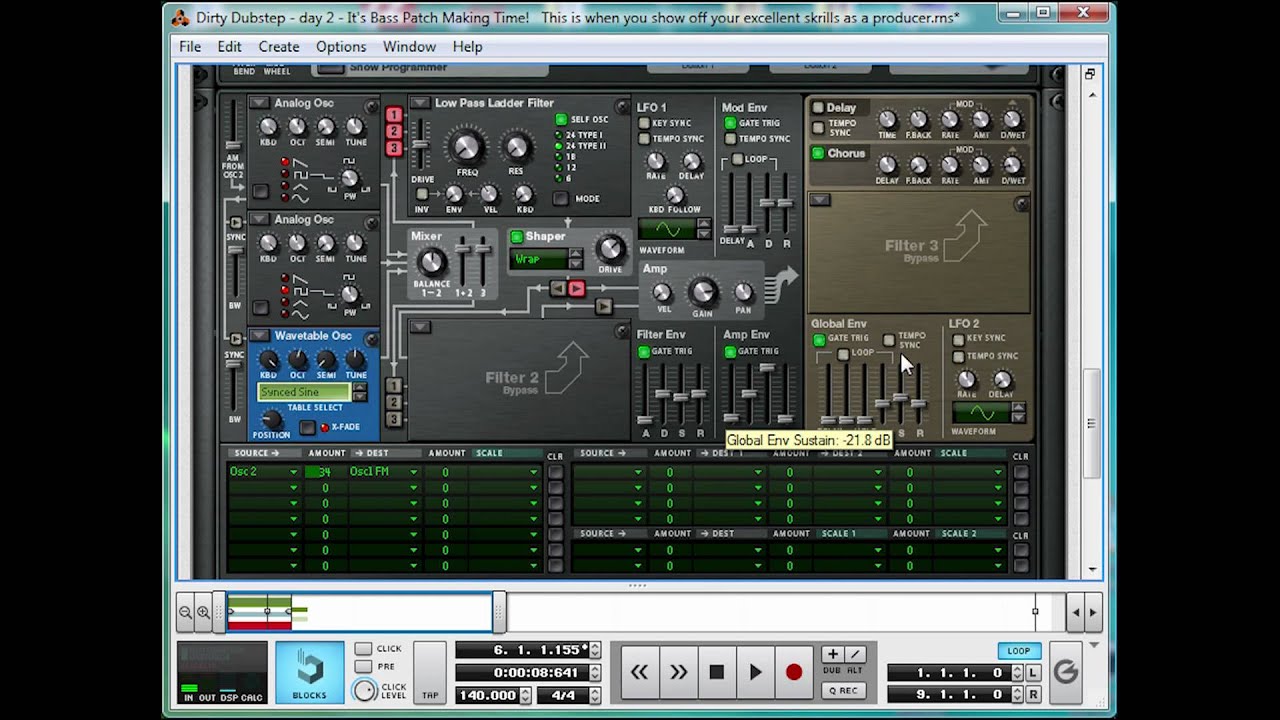Screen dimensions: 1280x720
Task: Open the Window menu
Action: tap(409, 47)
